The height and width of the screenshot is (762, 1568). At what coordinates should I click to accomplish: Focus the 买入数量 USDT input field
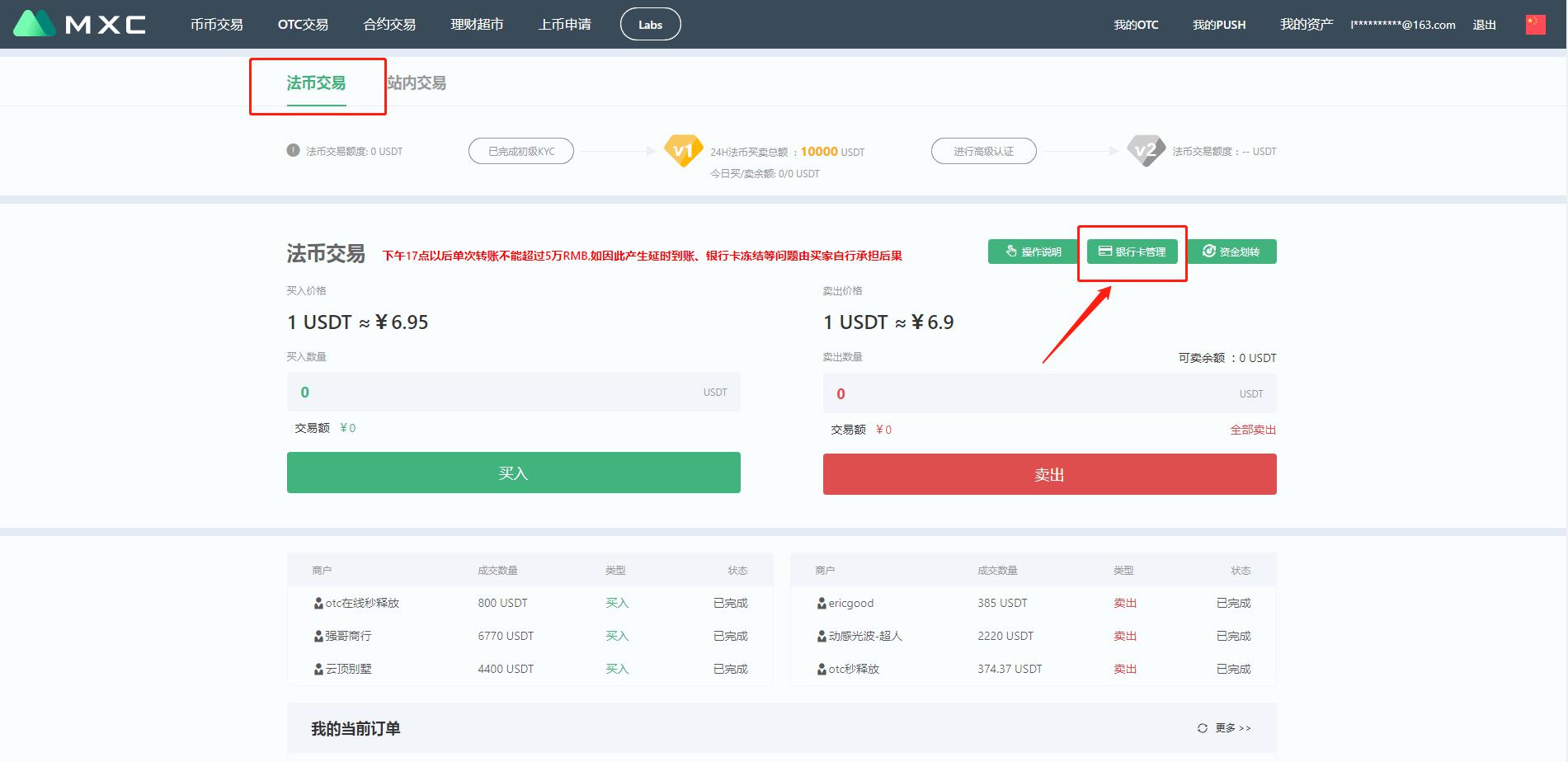514,392
